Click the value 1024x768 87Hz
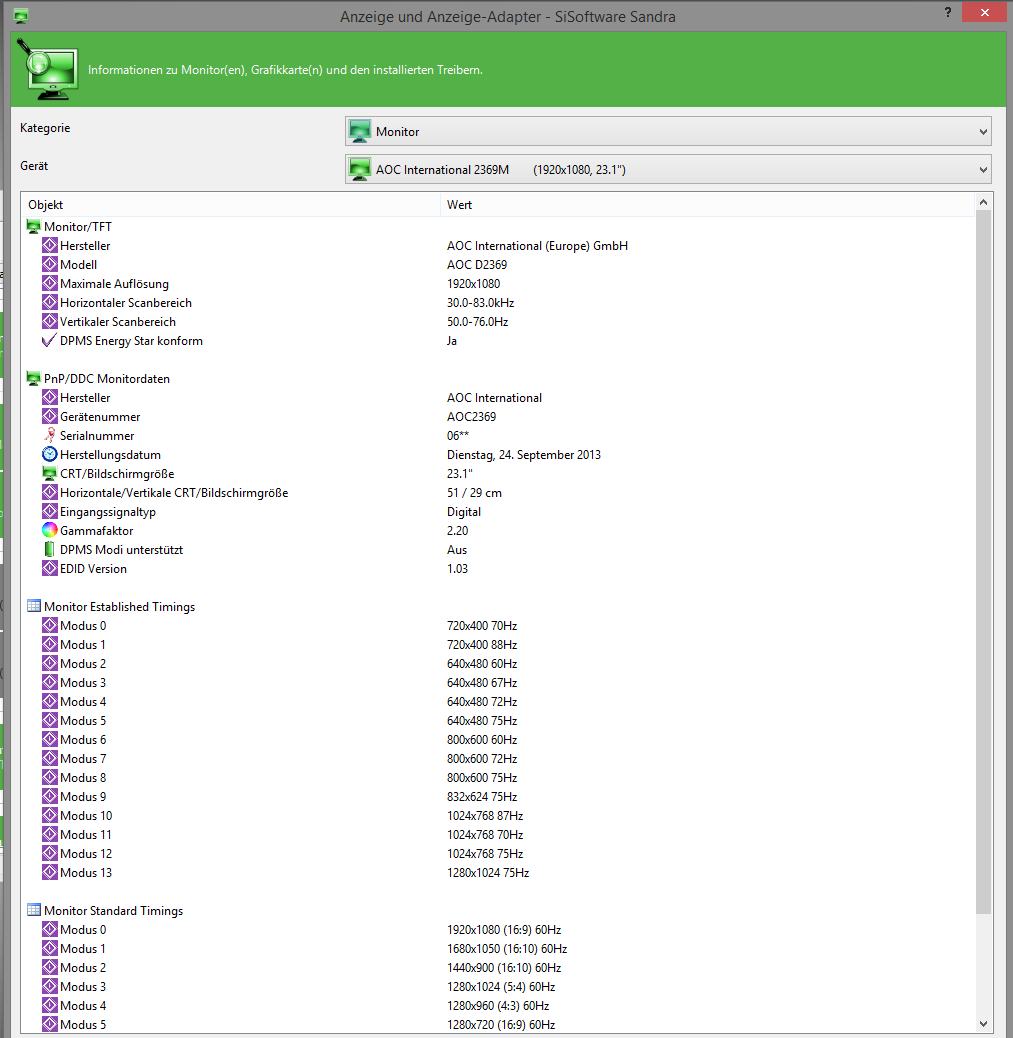This screenshot has height=1038, width=1013. point(485,816)
